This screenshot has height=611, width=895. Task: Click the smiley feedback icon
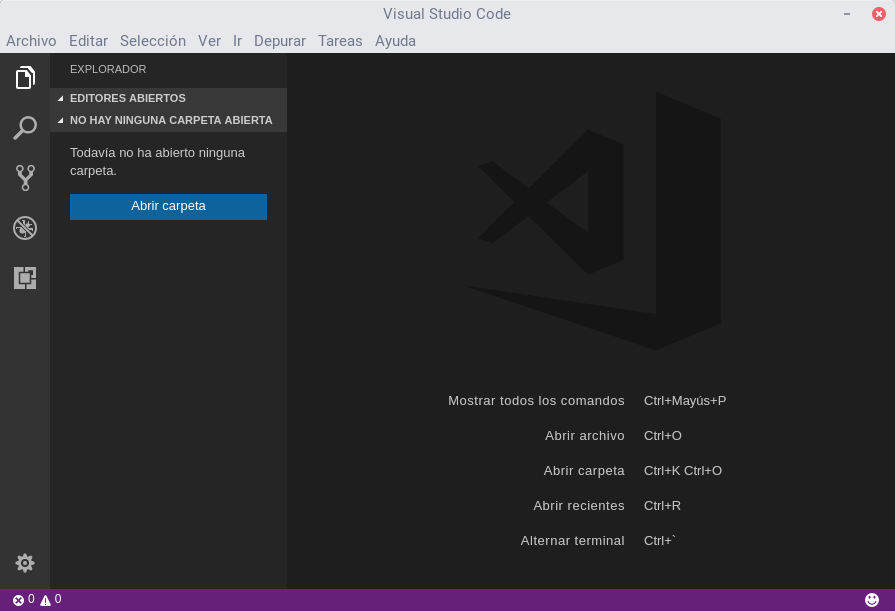tap(872, 600)
